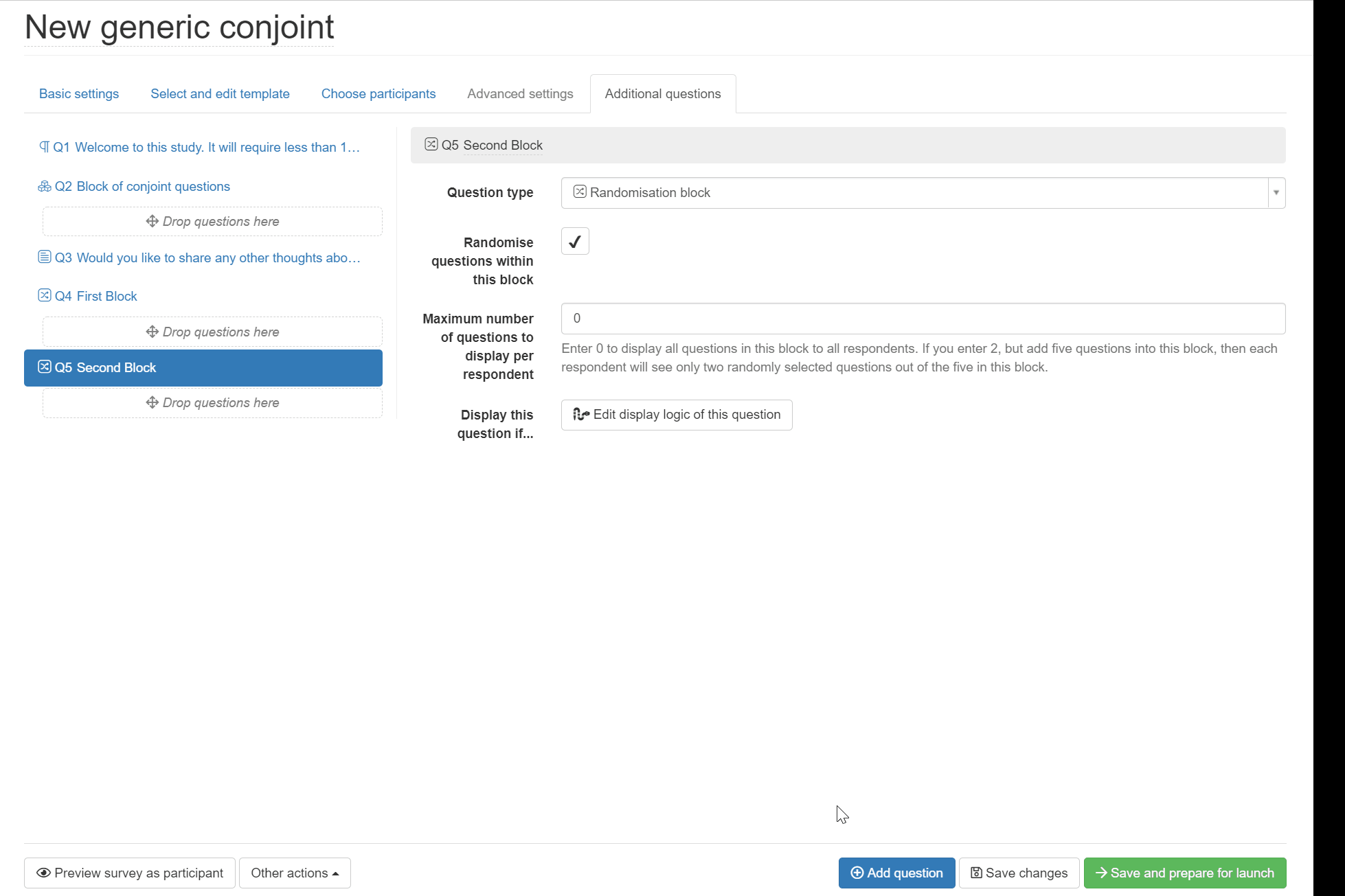Screen dimensions: 1345x896
Task: Select Q2 Block of conjoint questions
Action: click(203, 187)
